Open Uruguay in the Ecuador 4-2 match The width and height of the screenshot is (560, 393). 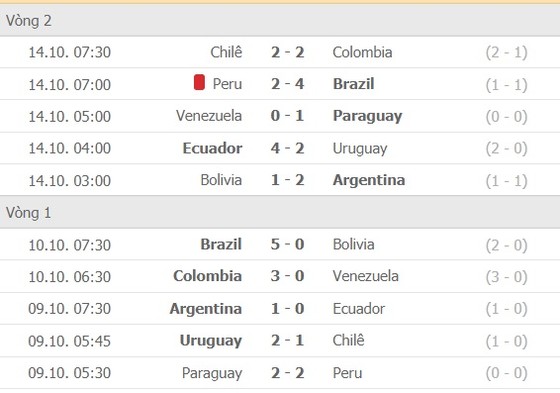(x=360, y=149)
